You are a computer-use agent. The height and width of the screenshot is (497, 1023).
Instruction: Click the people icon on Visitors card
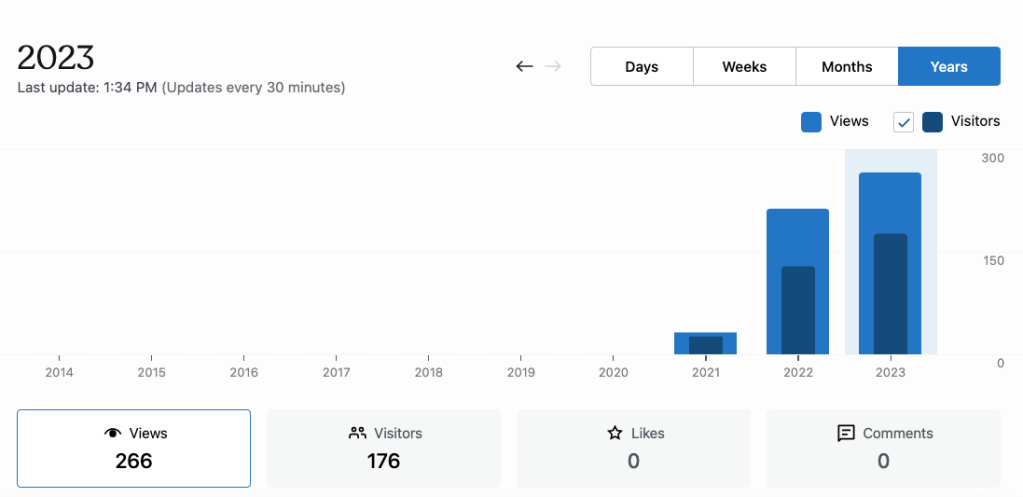[357, 433]
